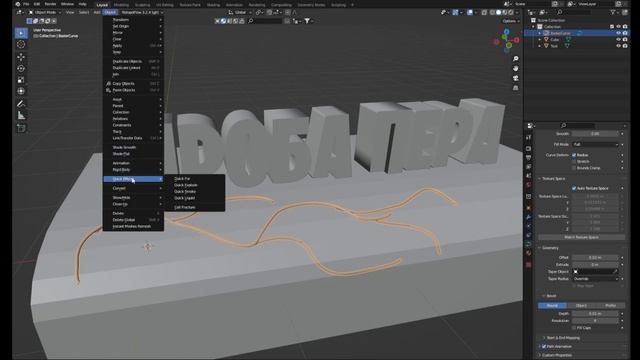Open the Object Data curve tab icon
This screenshot has height=360, width=640.
pyautogui.click(x=529, y=244)
